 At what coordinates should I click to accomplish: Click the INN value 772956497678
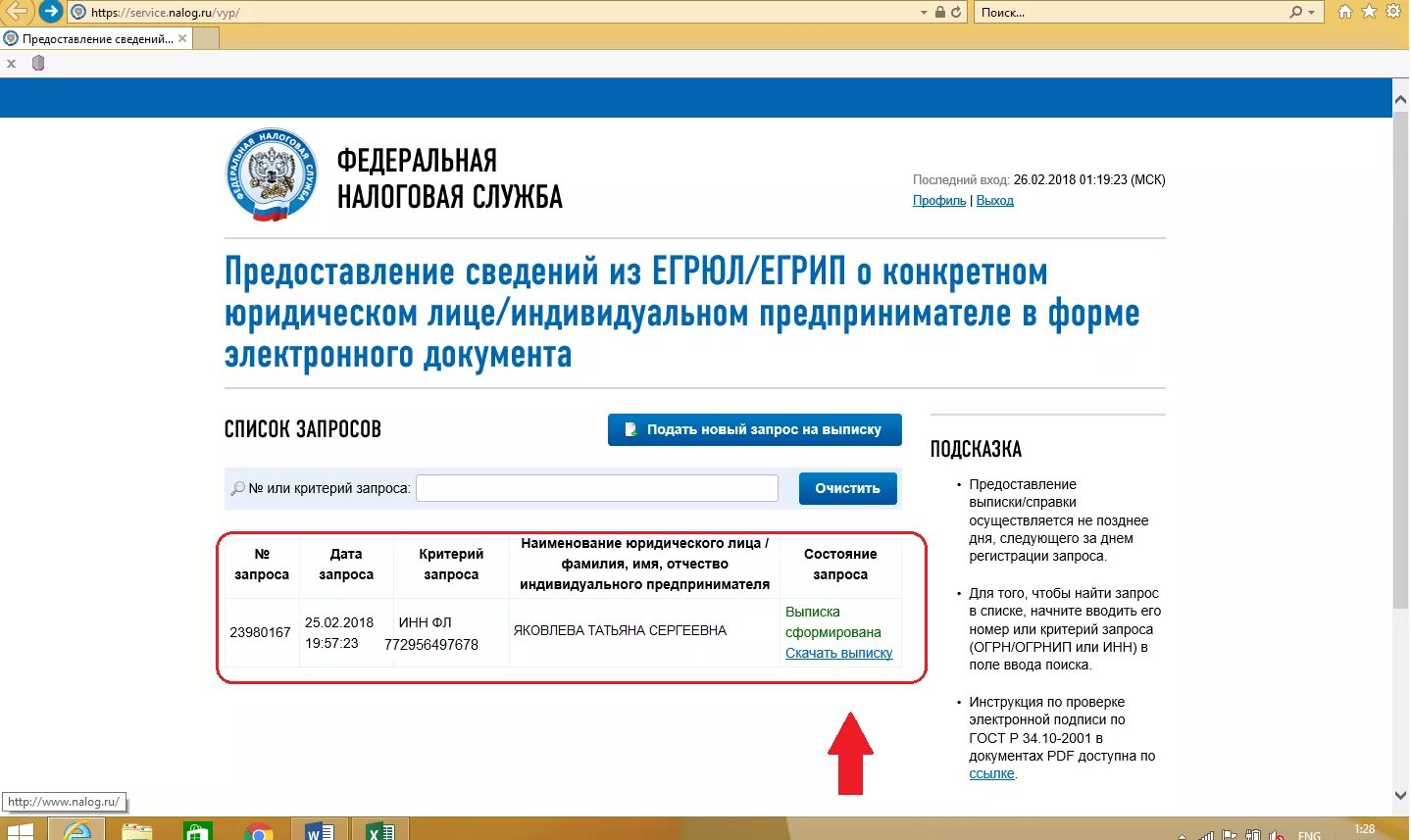[x=431, y=644]
